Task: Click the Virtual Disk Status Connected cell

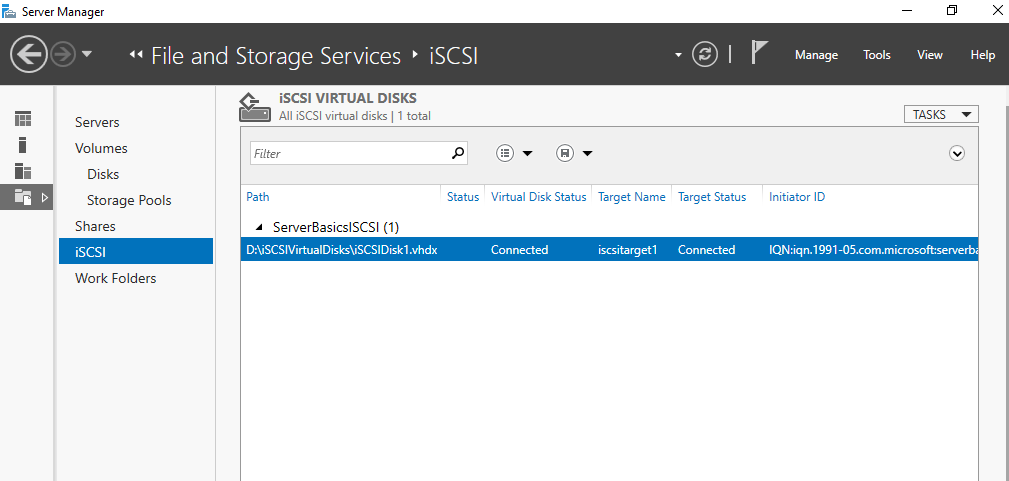Action: 519,250
